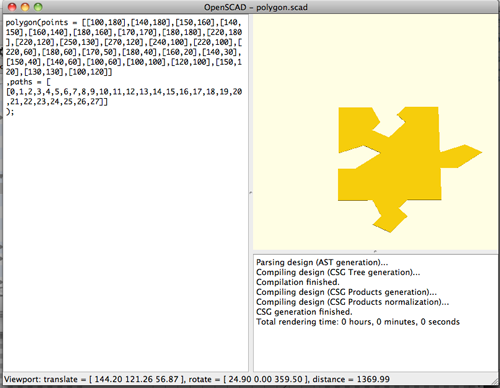This screenshot has height=388, width=500.
Task: Click the splitter handle between preview and console
Action: coord(375,252)
